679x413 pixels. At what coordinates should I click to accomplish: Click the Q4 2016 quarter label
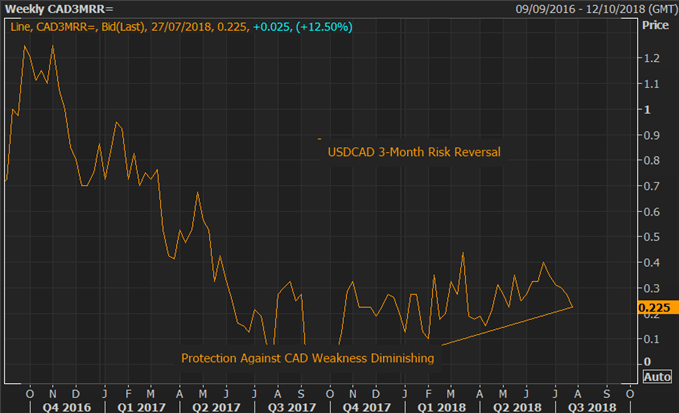pos(67,407)
